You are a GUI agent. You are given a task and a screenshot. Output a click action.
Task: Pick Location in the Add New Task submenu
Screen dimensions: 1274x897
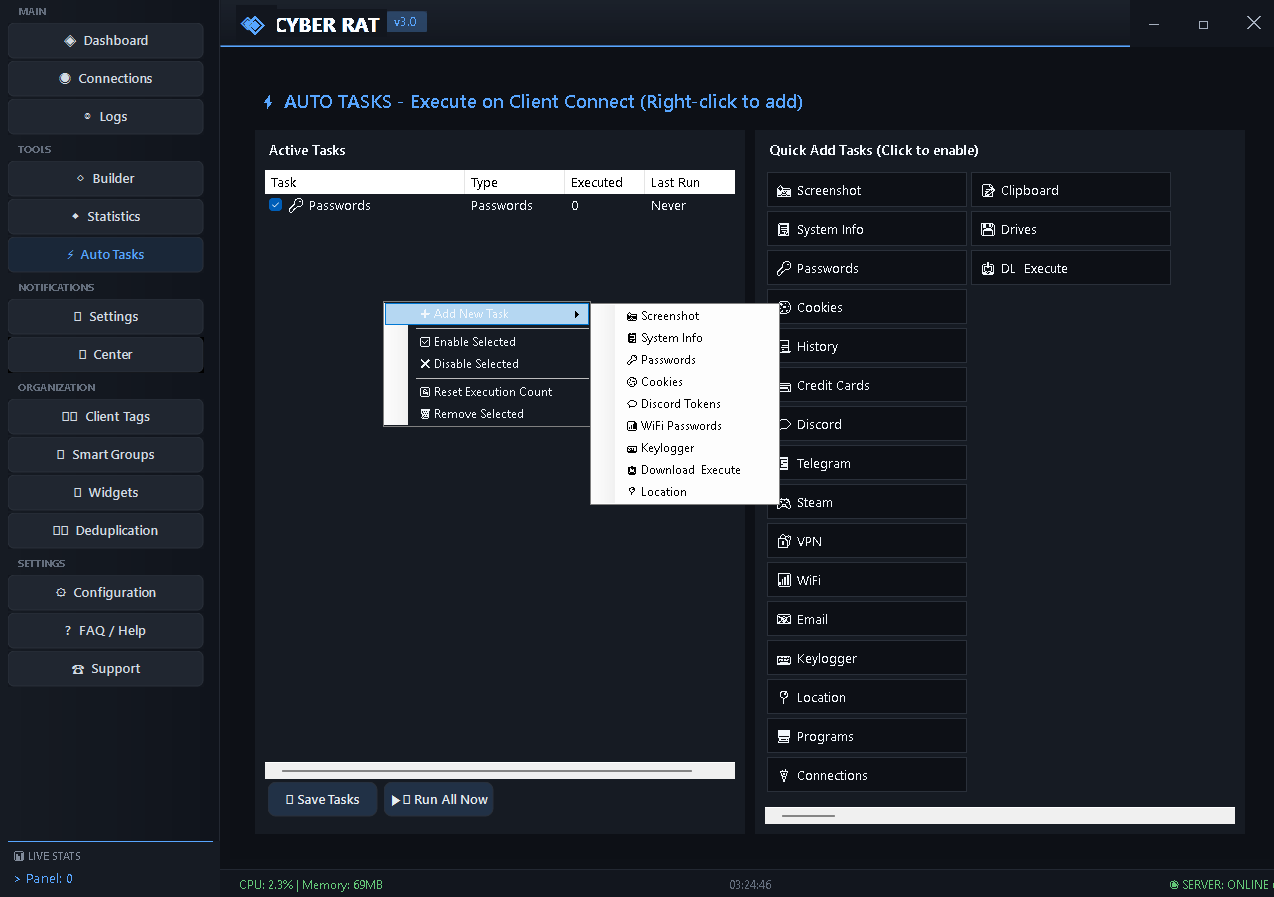pyautogui.click(x=685, y=492)
